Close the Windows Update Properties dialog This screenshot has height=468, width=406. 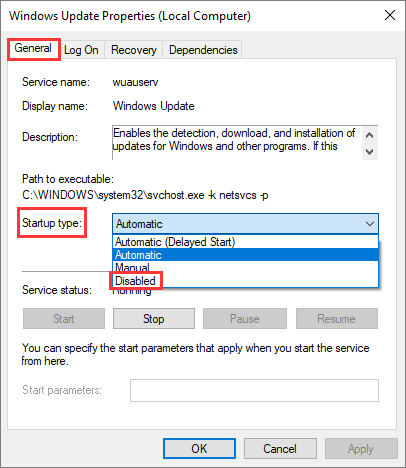pos(390,15)
